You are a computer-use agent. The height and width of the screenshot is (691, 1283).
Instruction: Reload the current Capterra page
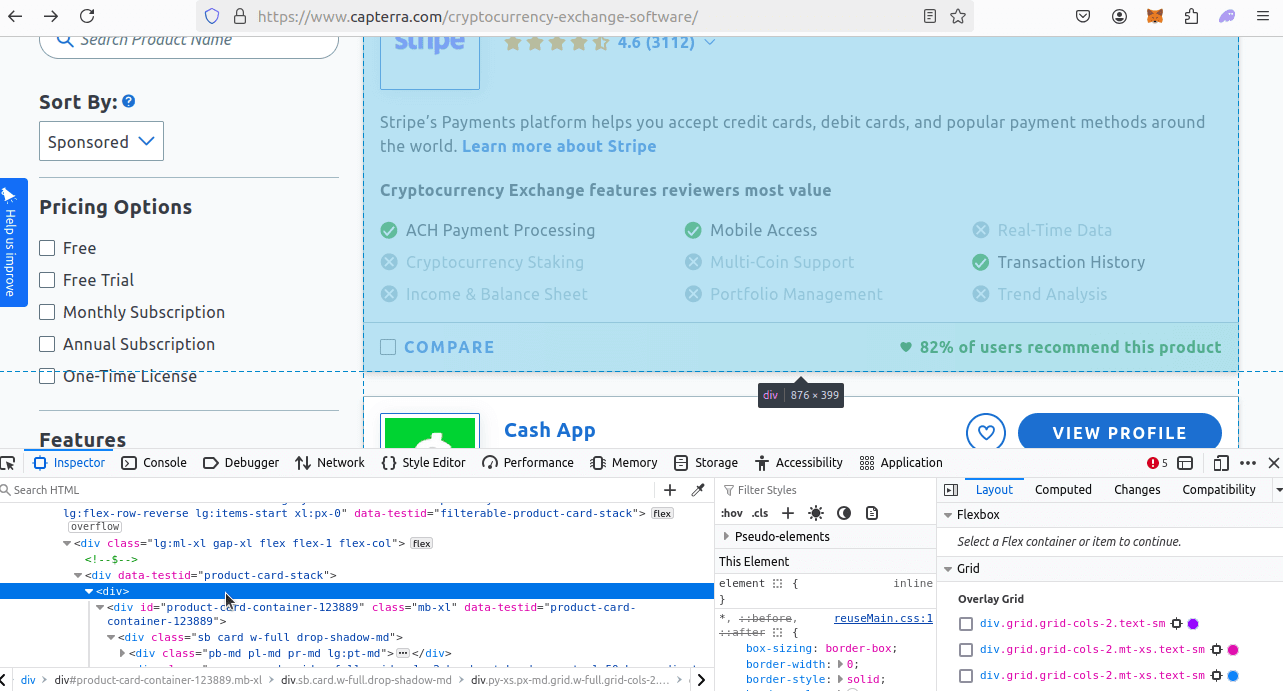(x=87, y=16)
